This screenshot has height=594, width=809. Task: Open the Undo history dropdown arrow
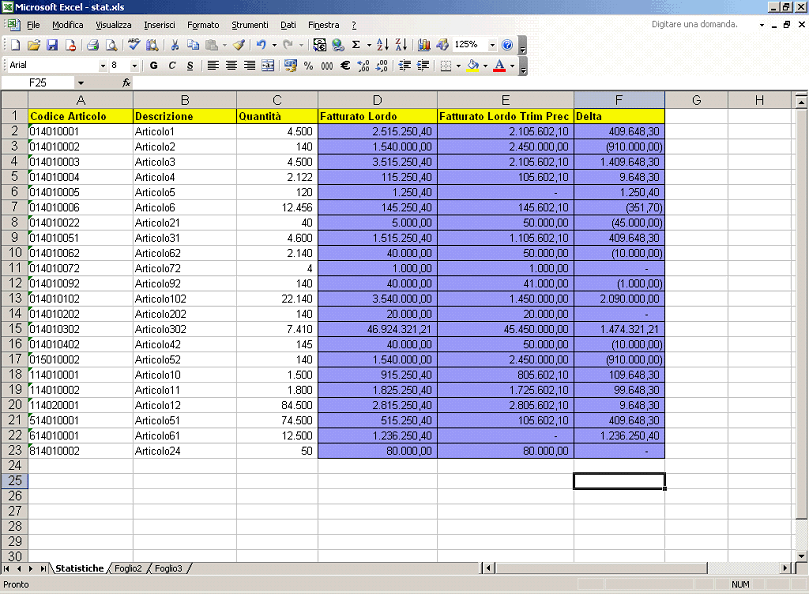tap(274, 45)
